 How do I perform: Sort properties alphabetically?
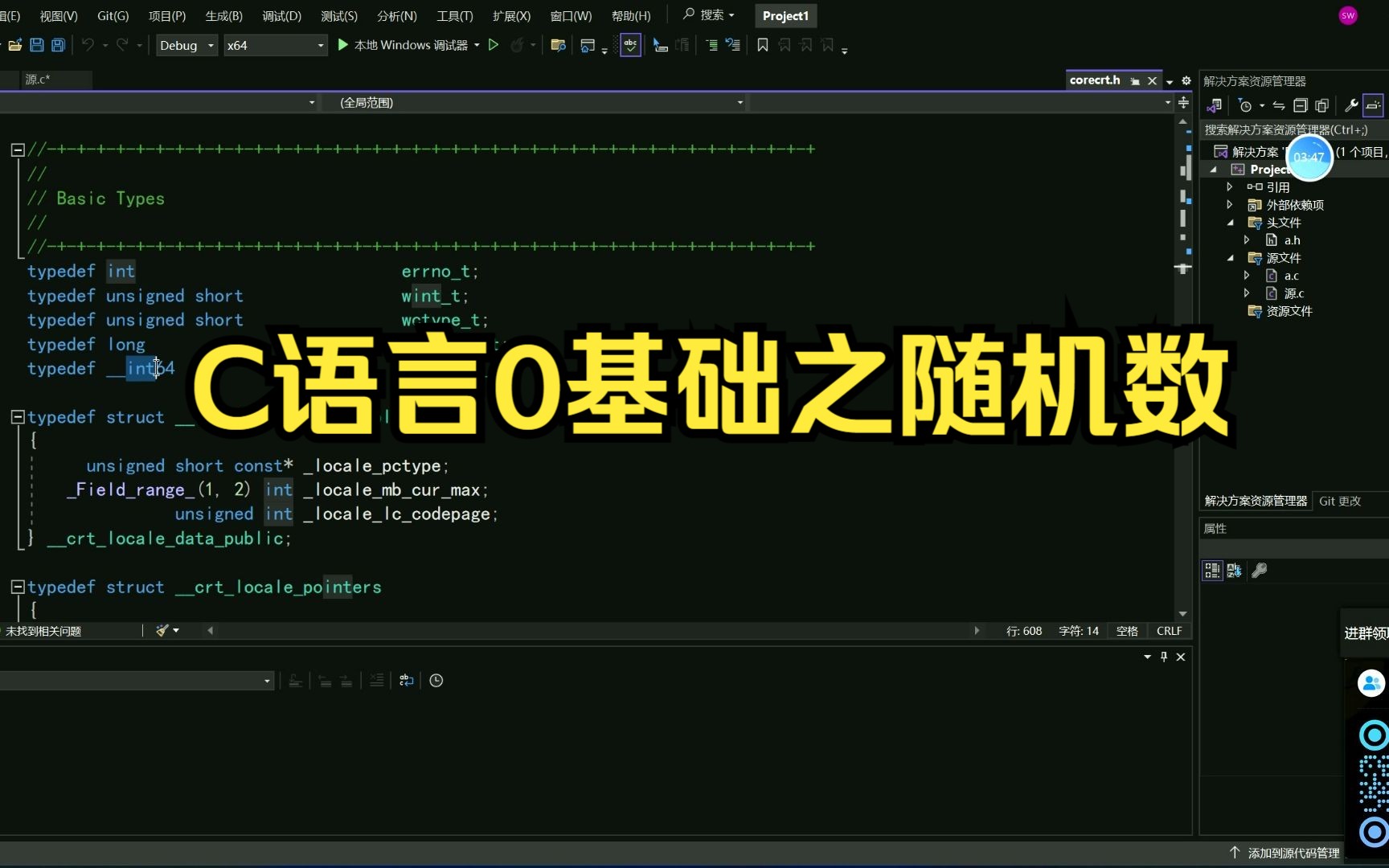point(1235,571)
